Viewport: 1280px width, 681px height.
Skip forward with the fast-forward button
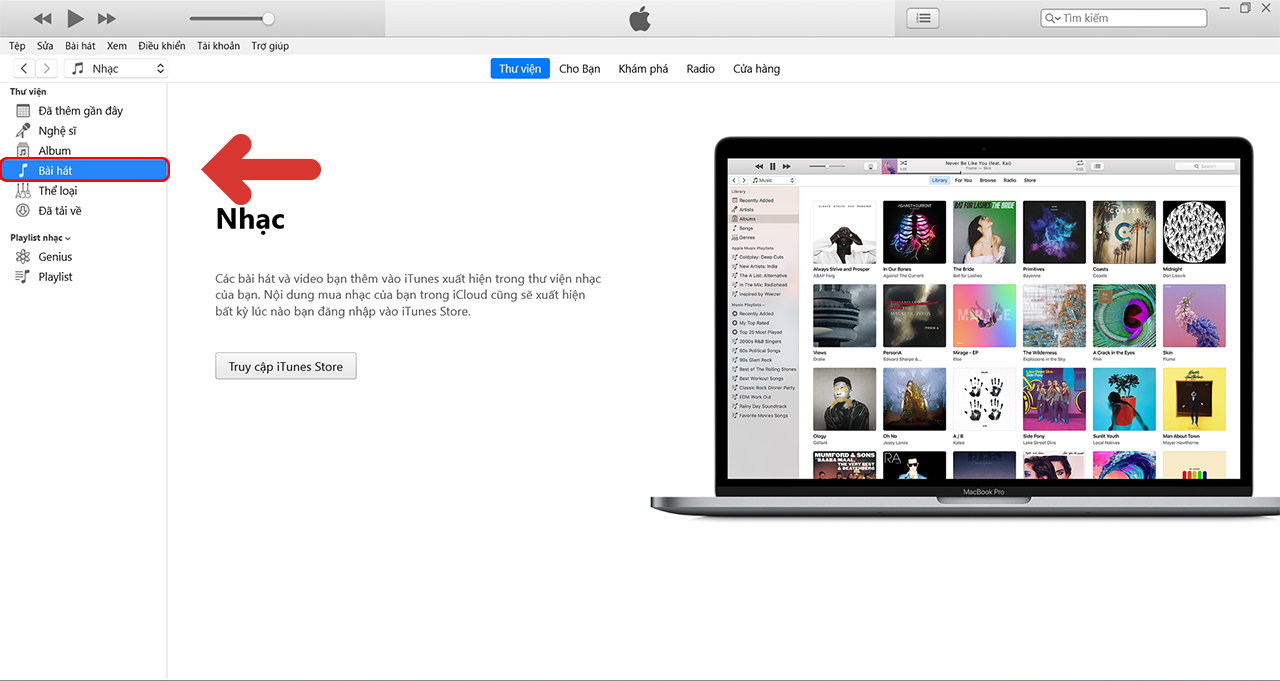pos(106,19)
